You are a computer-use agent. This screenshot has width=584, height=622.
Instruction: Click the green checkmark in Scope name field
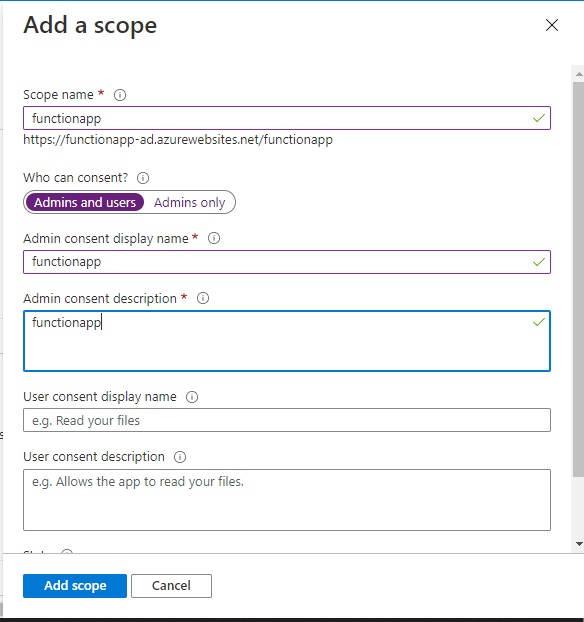point(539,118)
